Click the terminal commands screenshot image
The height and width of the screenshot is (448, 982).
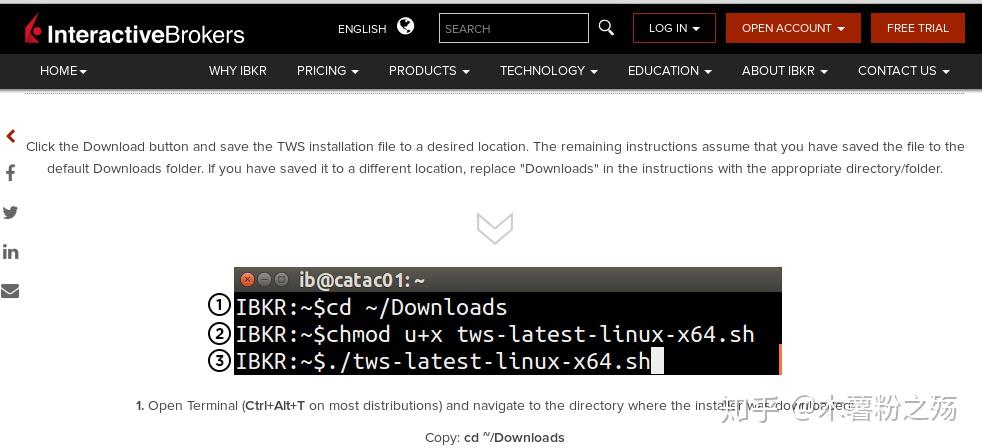[x=507, y=321]
